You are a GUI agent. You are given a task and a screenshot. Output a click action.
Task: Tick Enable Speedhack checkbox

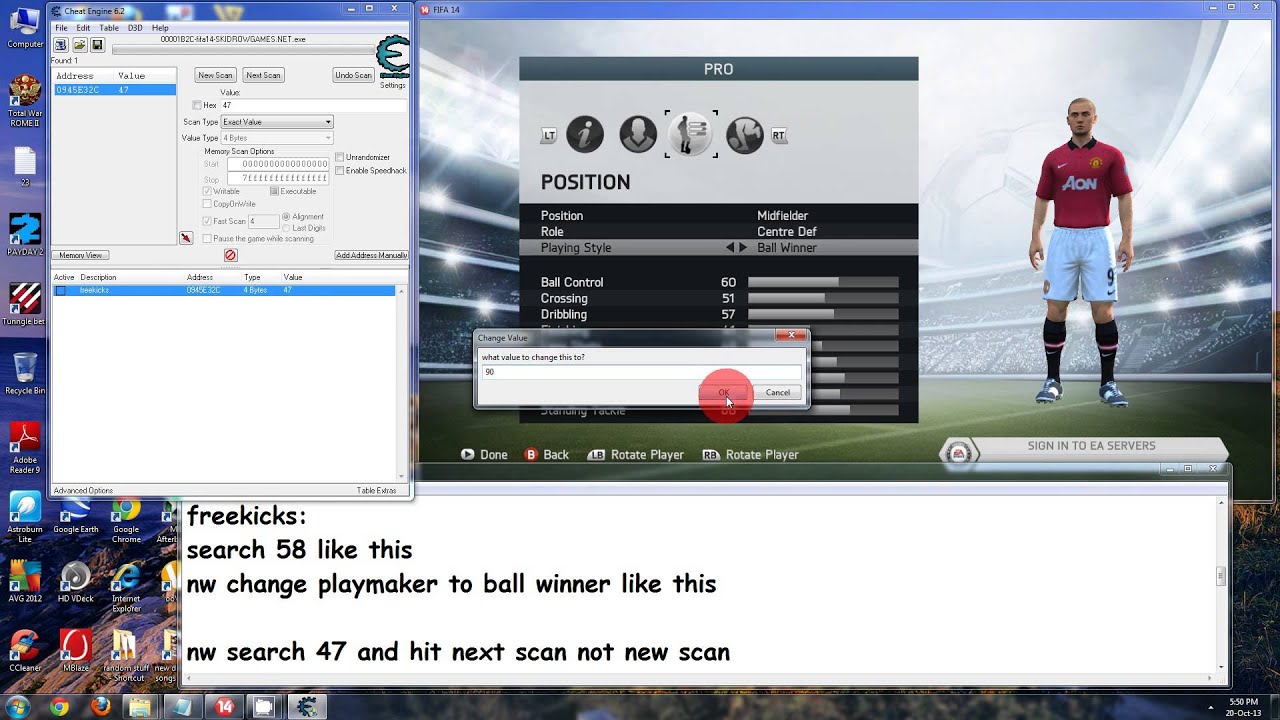[340, 170]
